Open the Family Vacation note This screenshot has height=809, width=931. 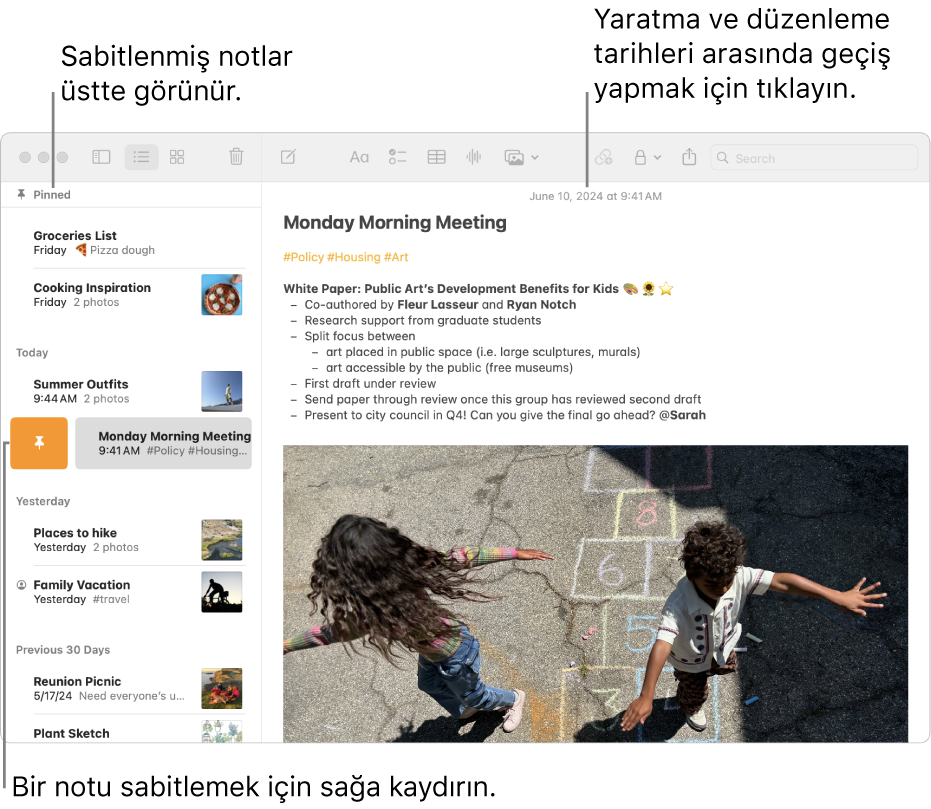coord(131,592)
